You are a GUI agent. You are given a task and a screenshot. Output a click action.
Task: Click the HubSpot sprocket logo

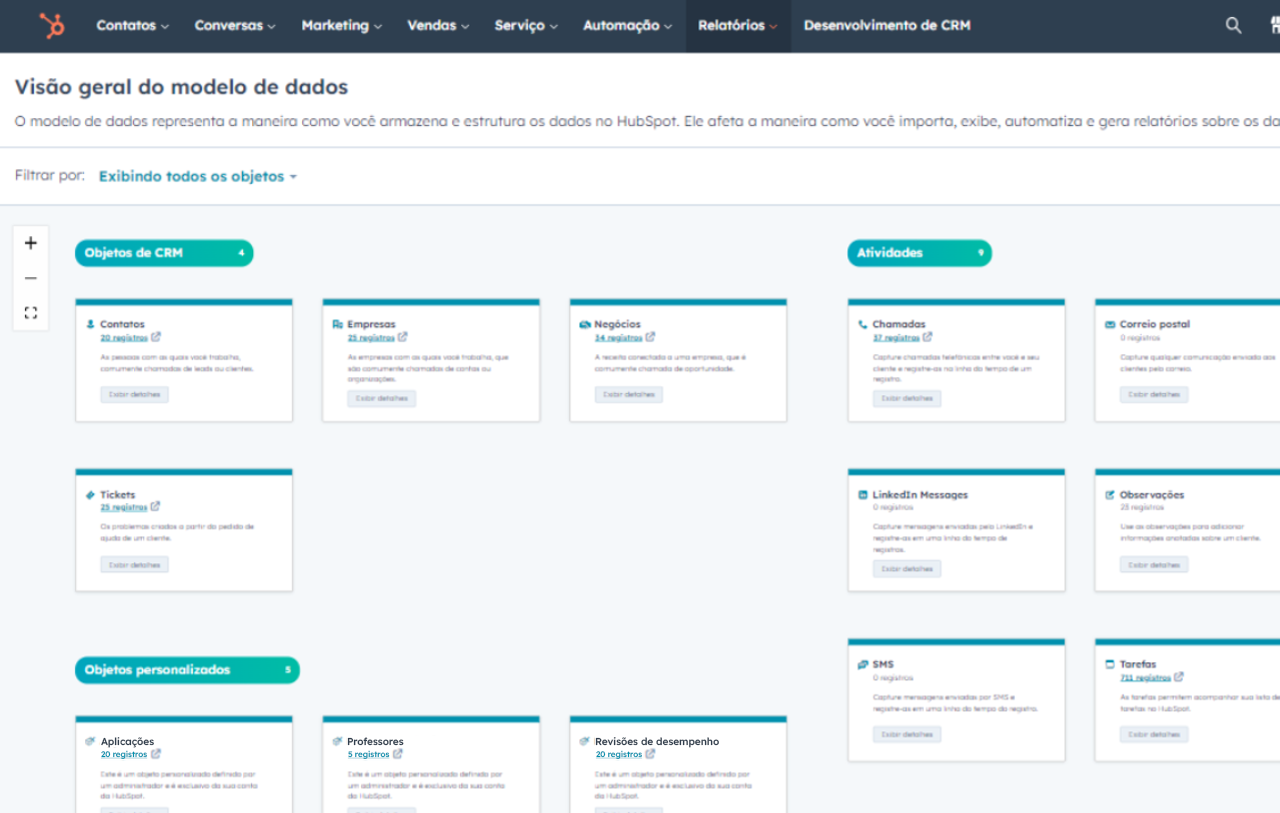(x=51, y=26)
